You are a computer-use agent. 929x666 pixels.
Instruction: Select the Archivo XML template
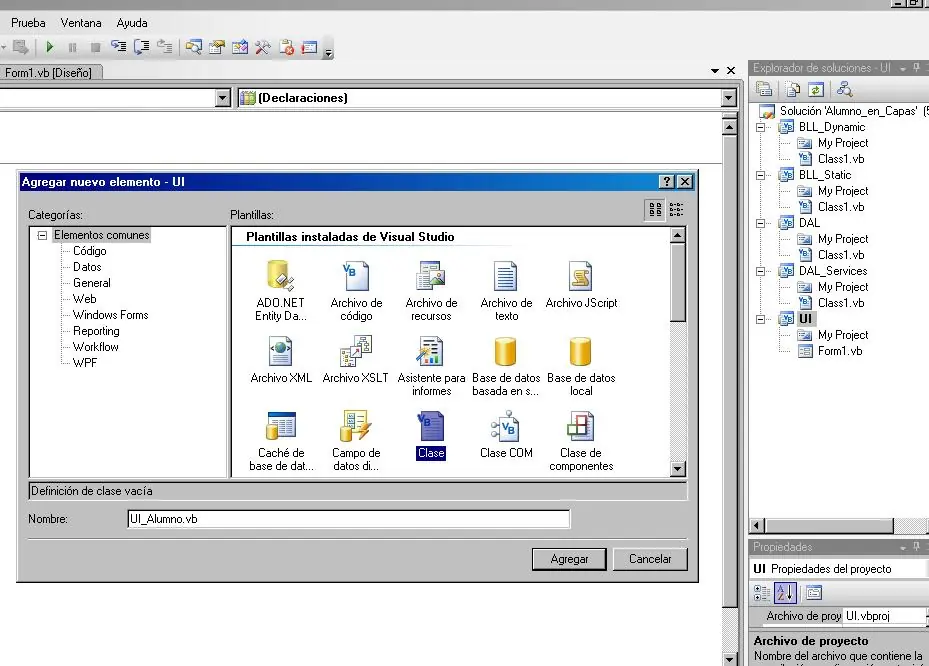[x=281, y=360]
